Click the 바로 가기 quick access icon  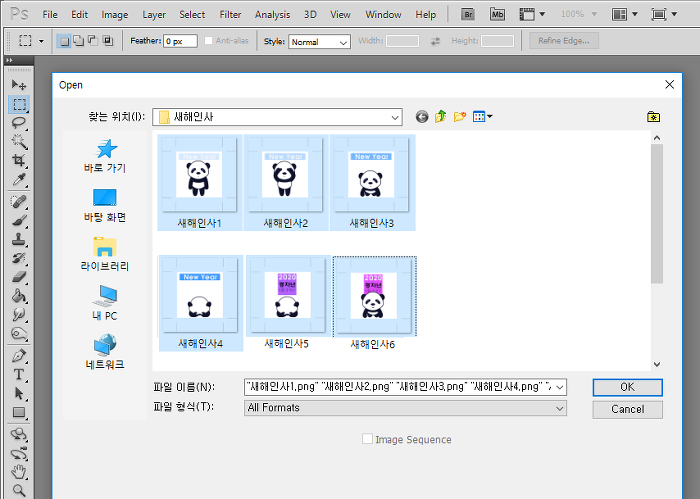pos(105,155)
